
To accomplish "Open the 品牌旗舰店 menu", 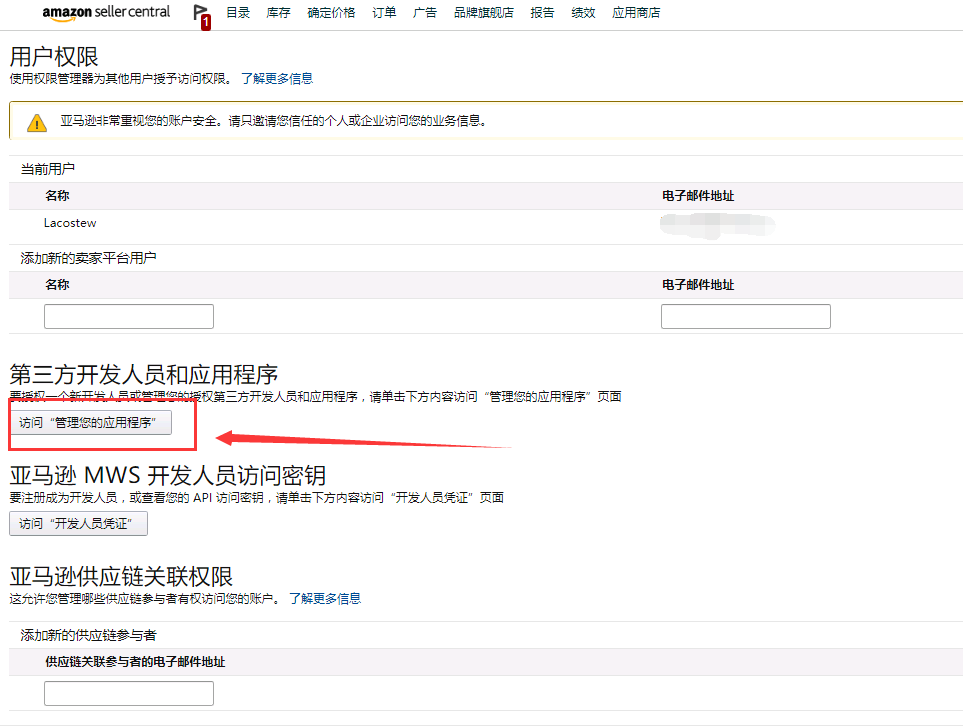I will [x=483, y=12].
